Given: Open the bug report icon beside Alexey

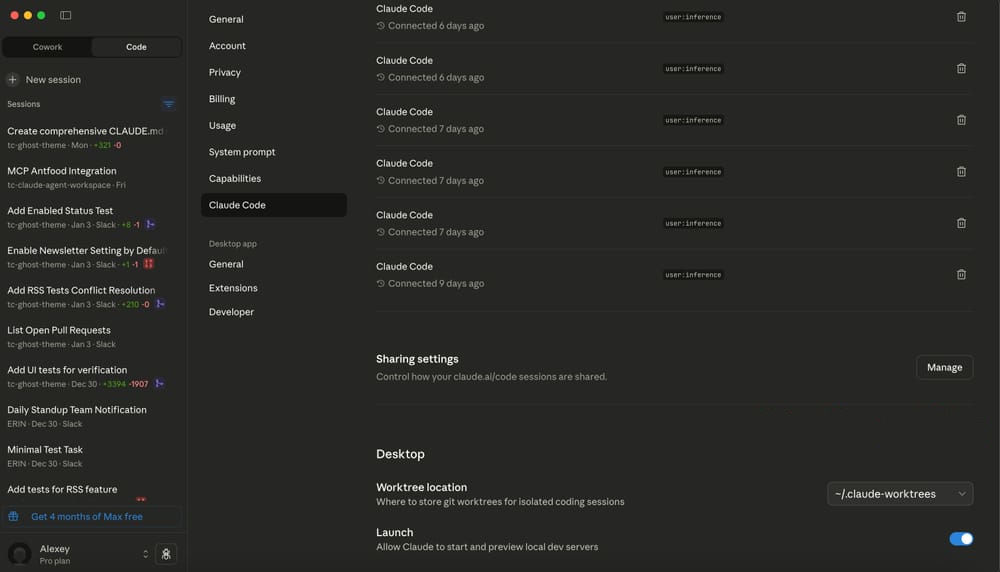Looking at the screenshot, I should pyautogui.click(x=166, y=554).
